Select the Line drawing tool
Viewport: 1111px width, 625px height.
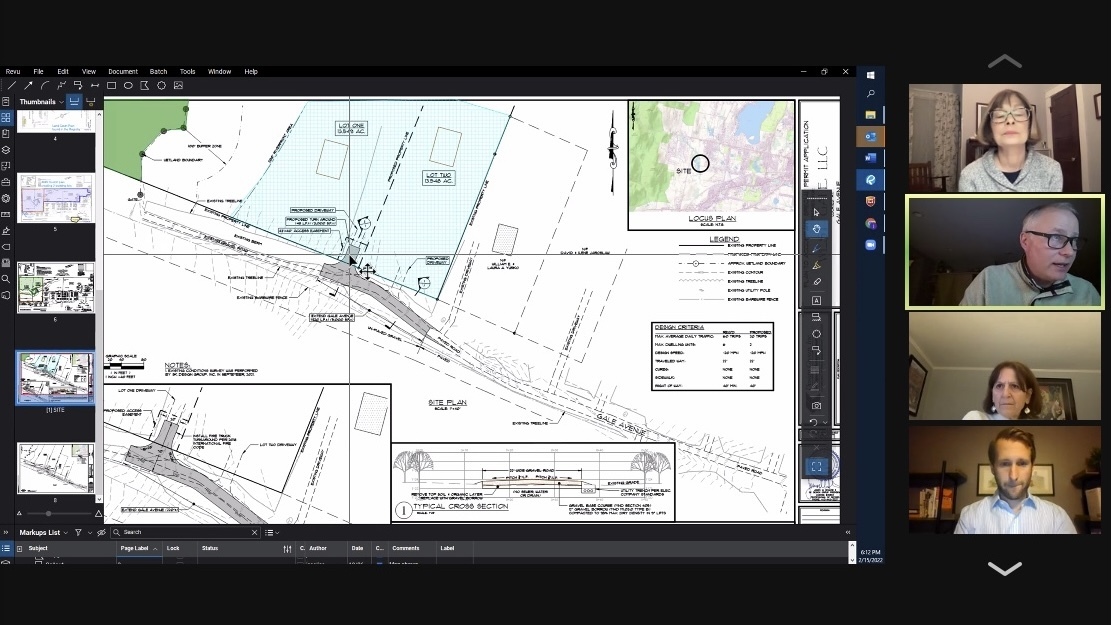pos(12,86)
